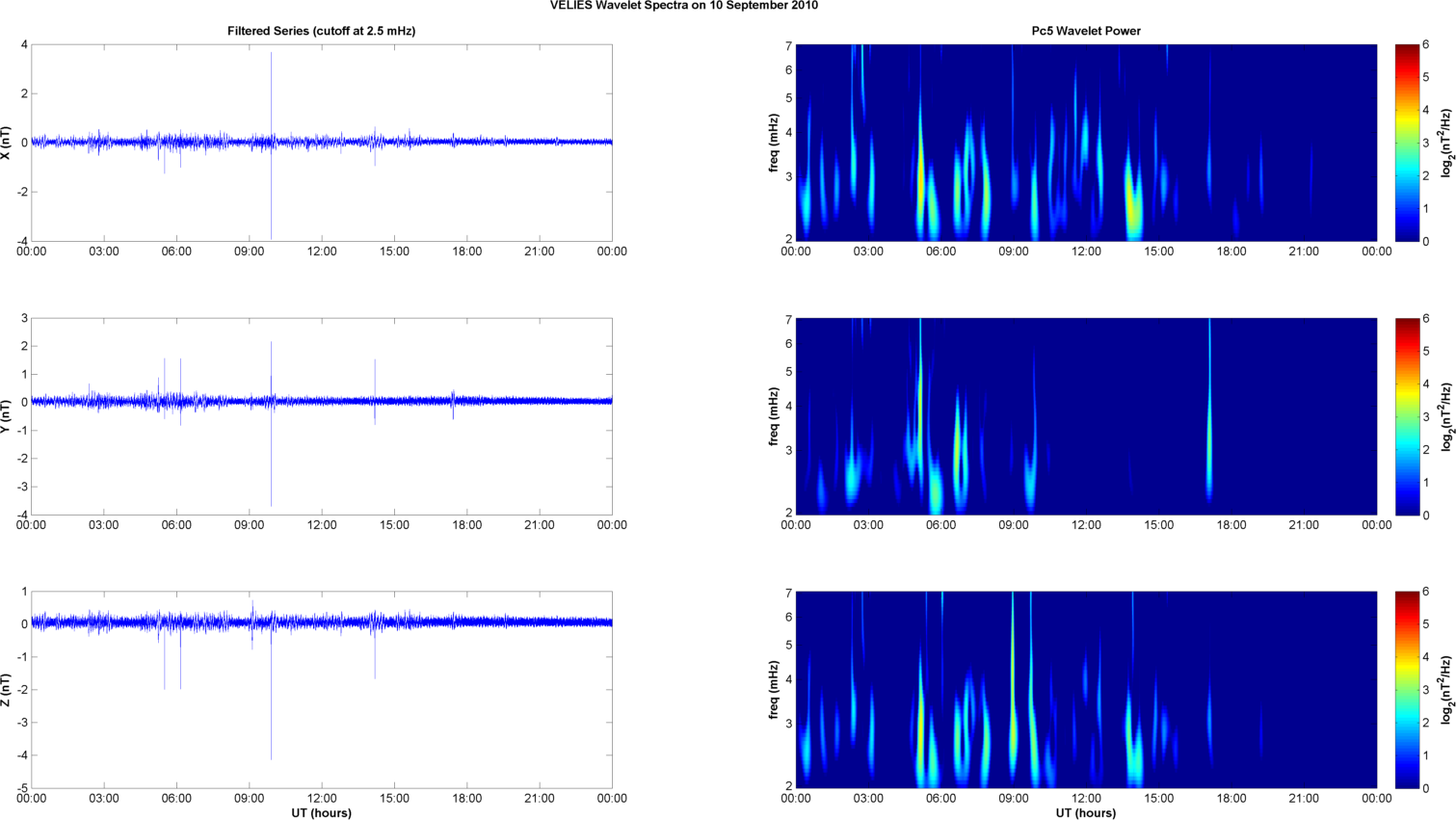The image size is (1456, 820).
Task: Click 'UT (hours)' label under the Z series plot
Action: (x=321, y=813)
